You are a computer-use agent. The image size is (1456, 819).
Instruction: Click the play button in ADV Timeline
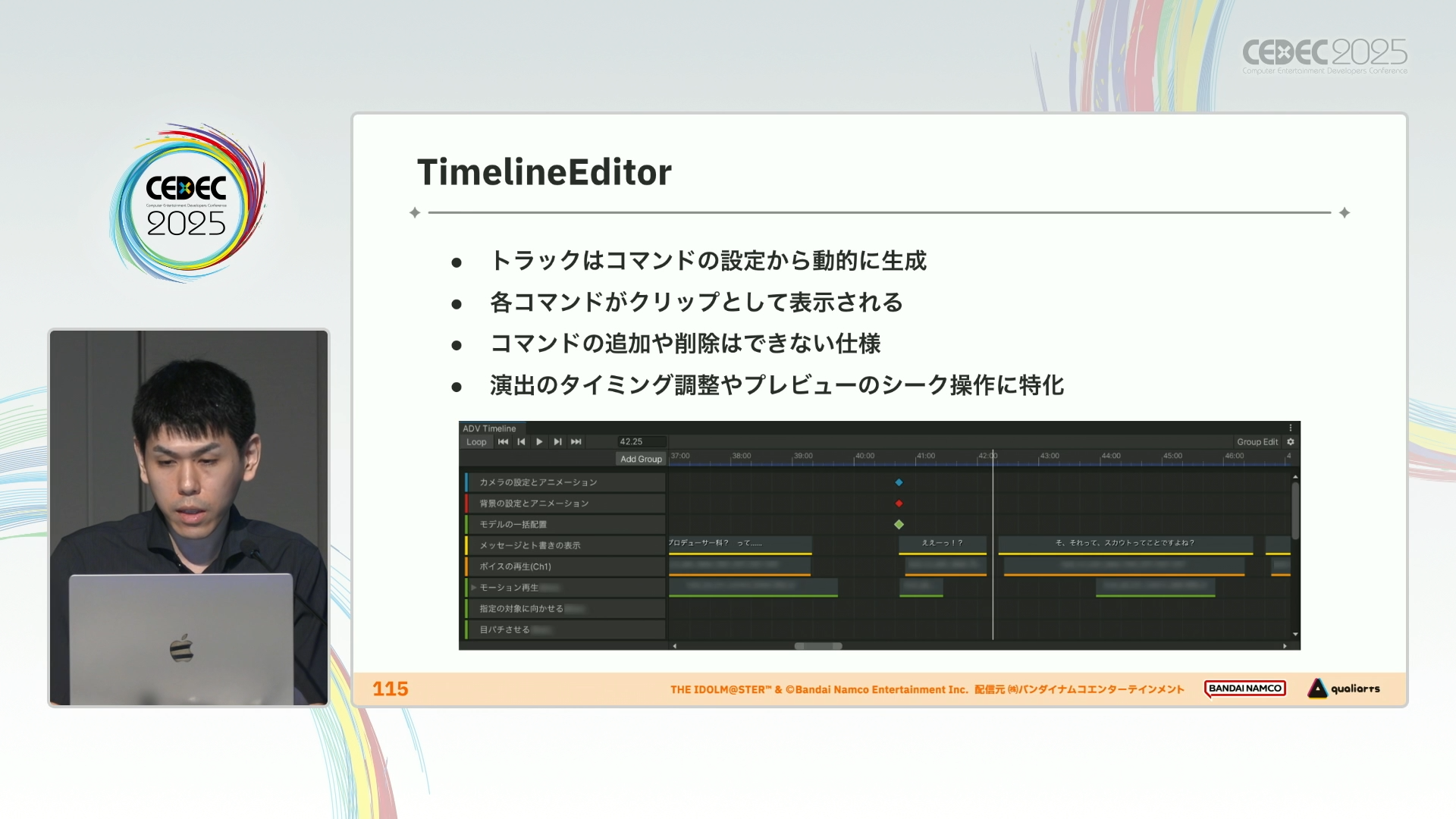(539, 441)
